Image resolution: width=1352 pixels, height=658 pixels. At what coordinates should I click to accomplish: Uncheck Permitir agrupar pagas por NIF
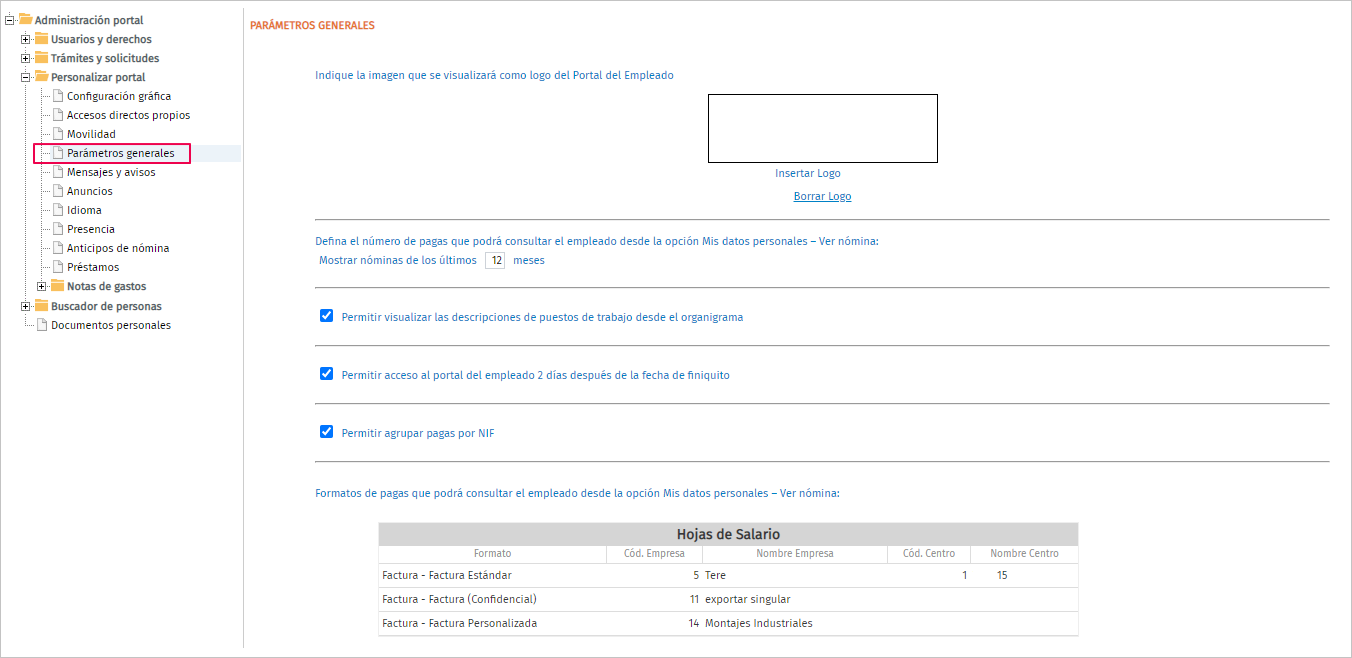(x=326, y=432)
